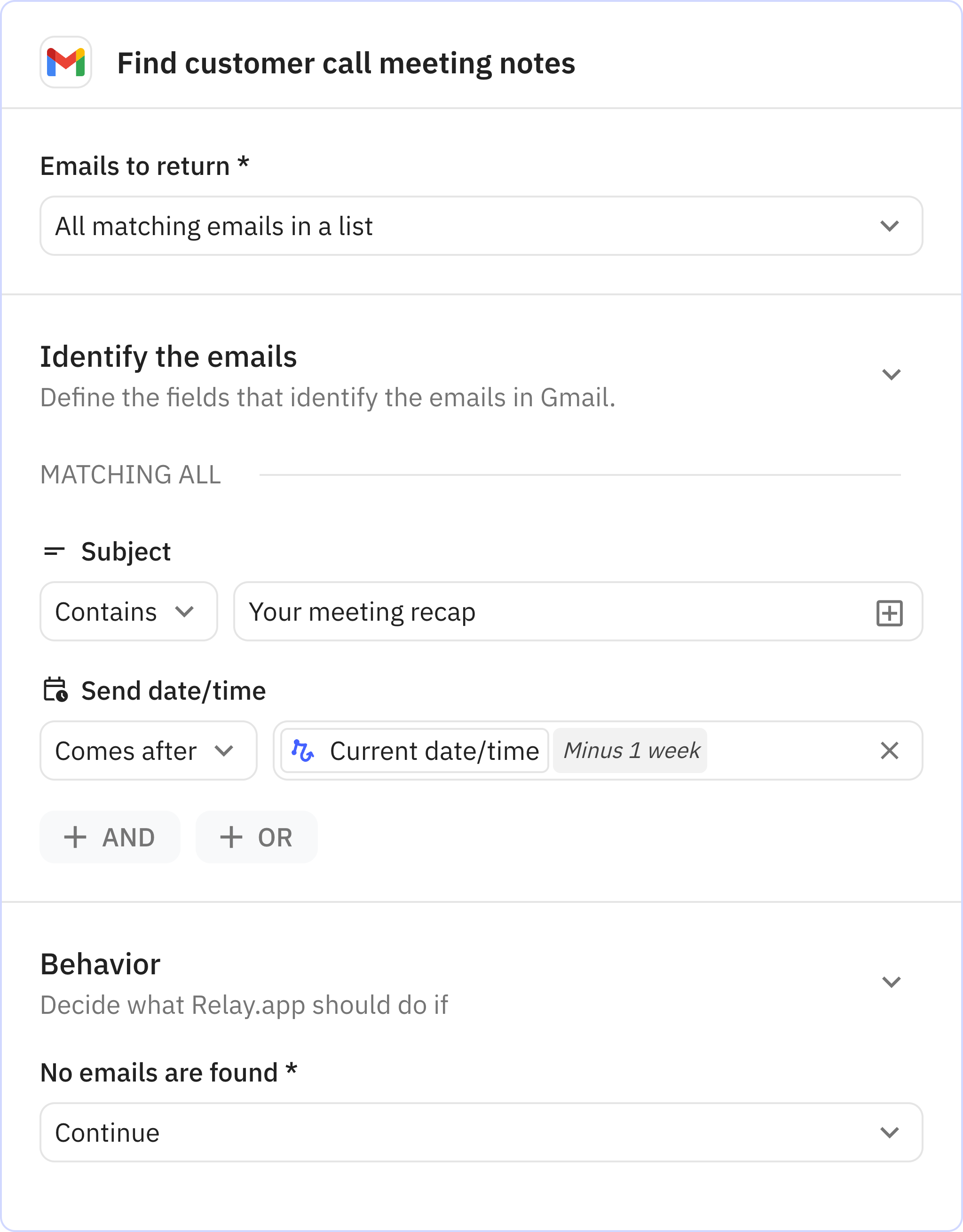Click the Identify the emails heading

(x=168, y=357)
